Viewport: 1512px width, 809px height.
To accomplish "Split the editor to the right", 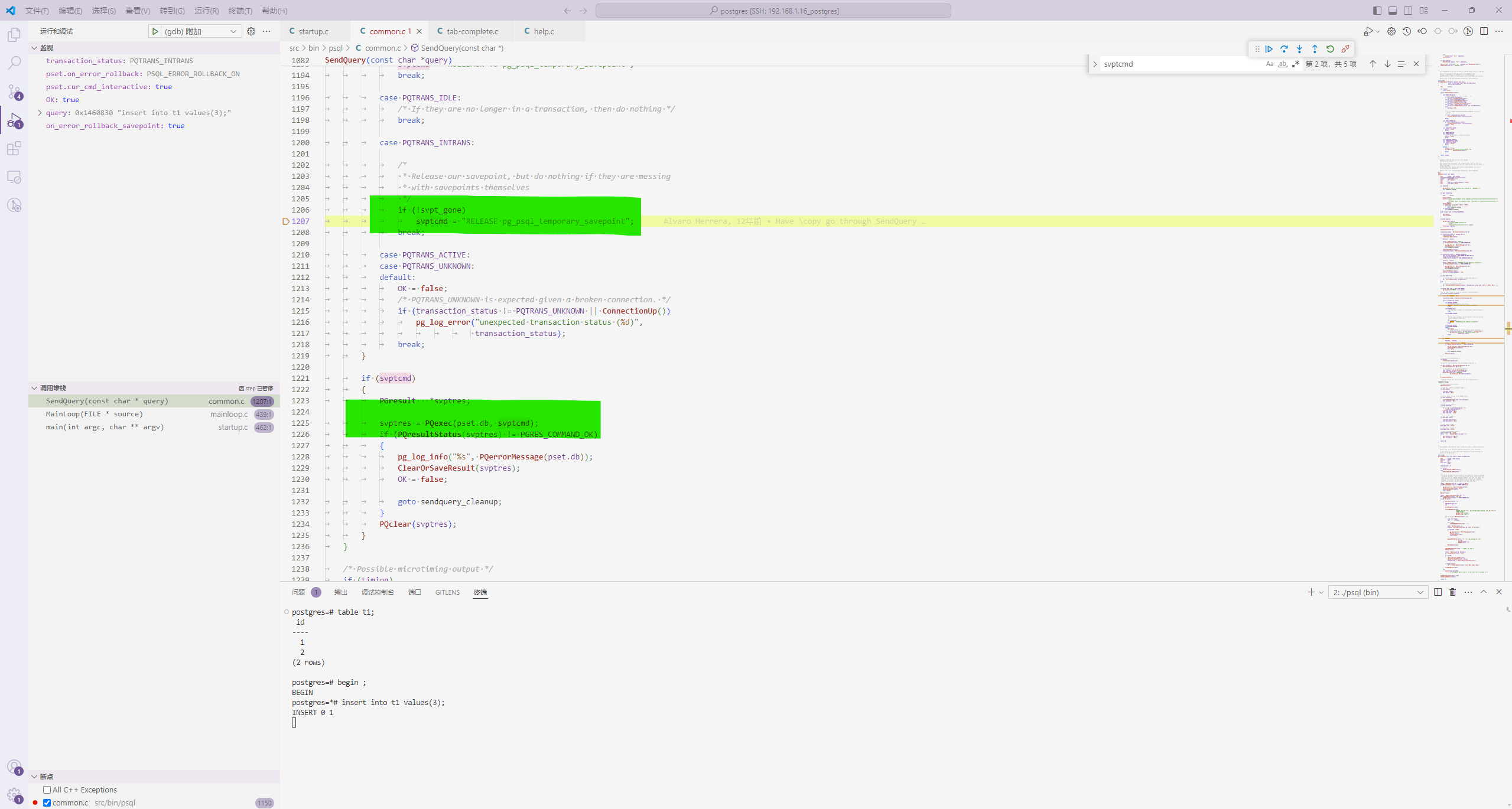I will point(1484,31).
